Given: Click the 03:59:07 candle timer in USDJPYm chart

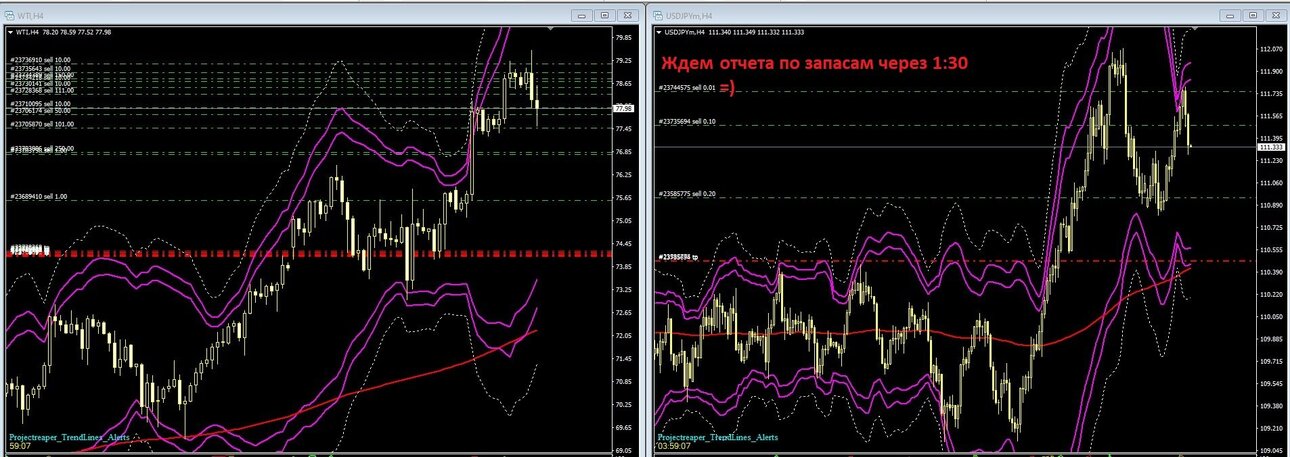Looking at the screenshot, I should pos(673,447).
